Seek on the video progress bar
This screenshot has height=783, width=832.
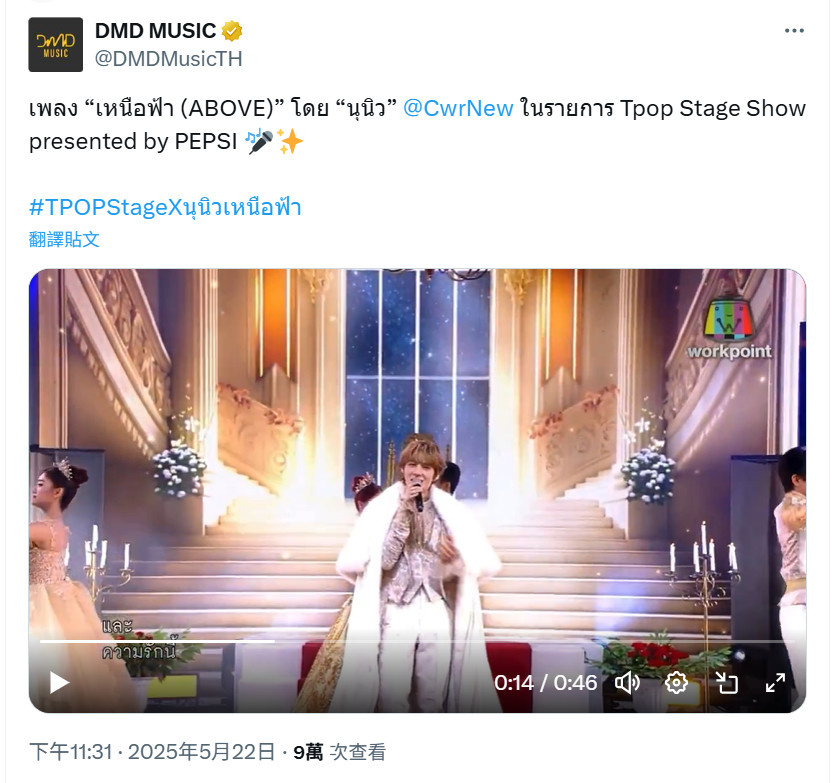[x=417, y=641]
